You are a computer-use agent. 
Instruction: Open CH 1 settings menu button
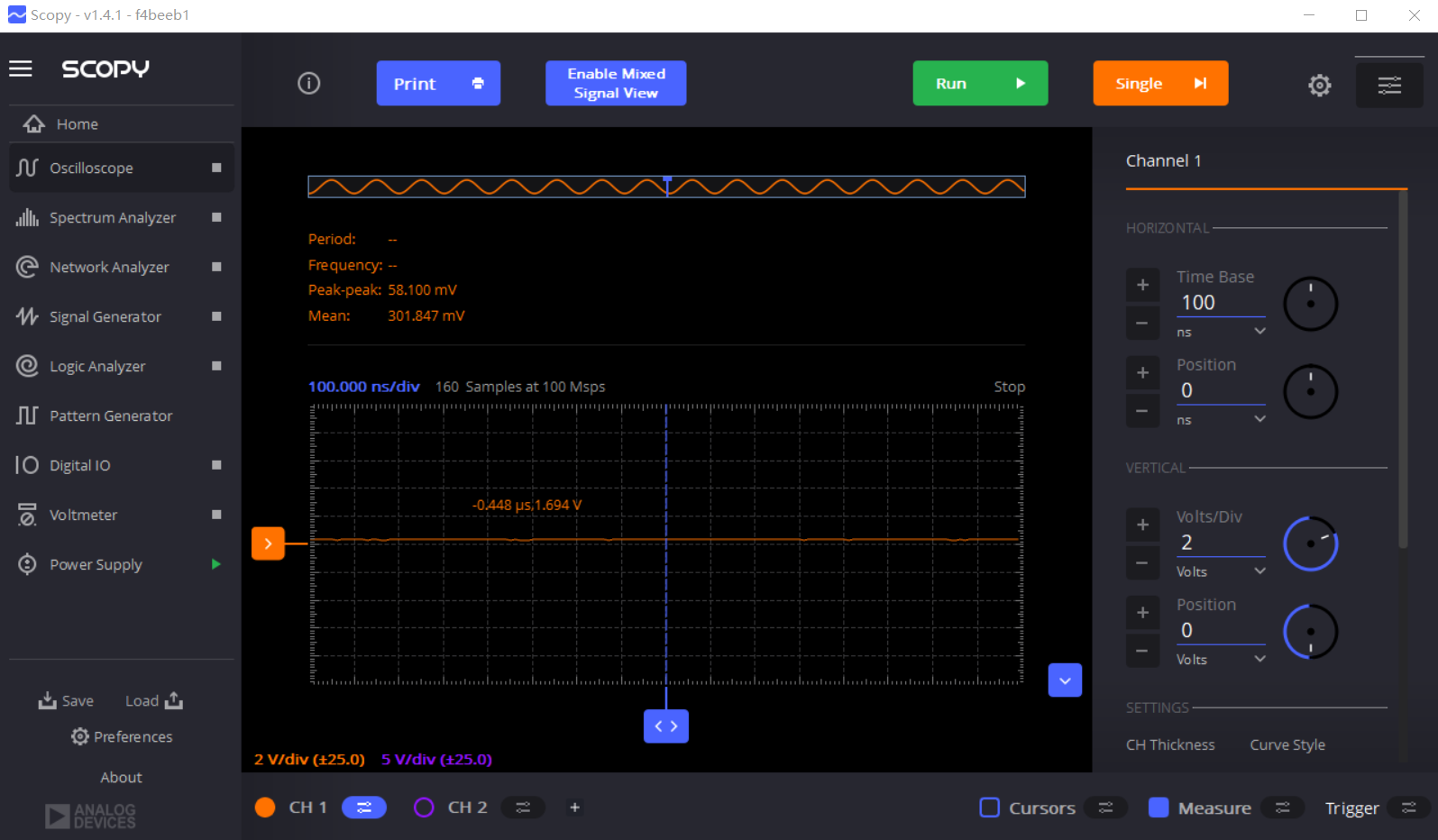click(x=364, y=808)
